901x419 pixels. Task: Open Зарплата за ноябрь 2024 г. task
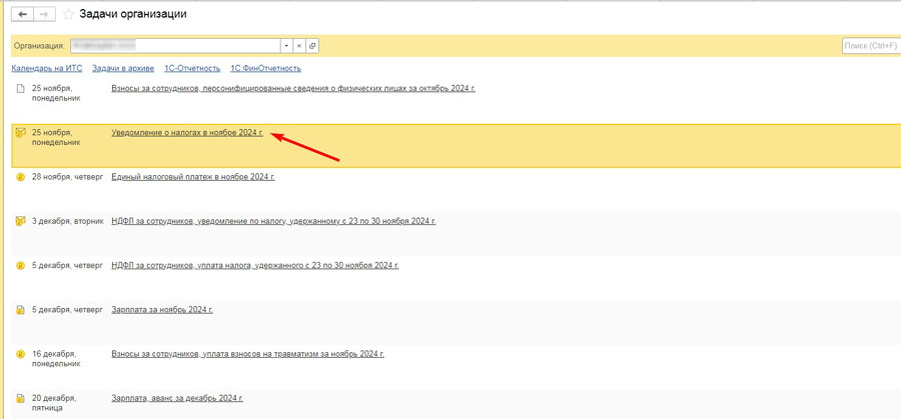click(x=162, y=310)
